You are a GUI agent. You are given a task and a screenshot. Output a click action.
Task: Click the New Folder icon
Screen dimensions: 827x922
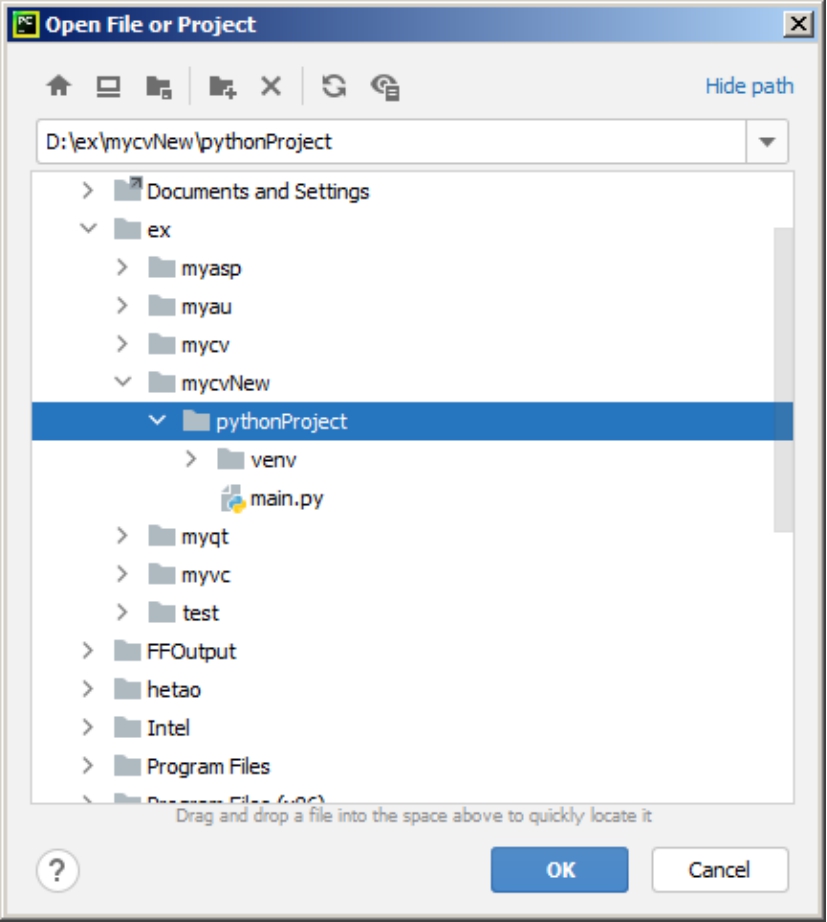click(222, 87)
